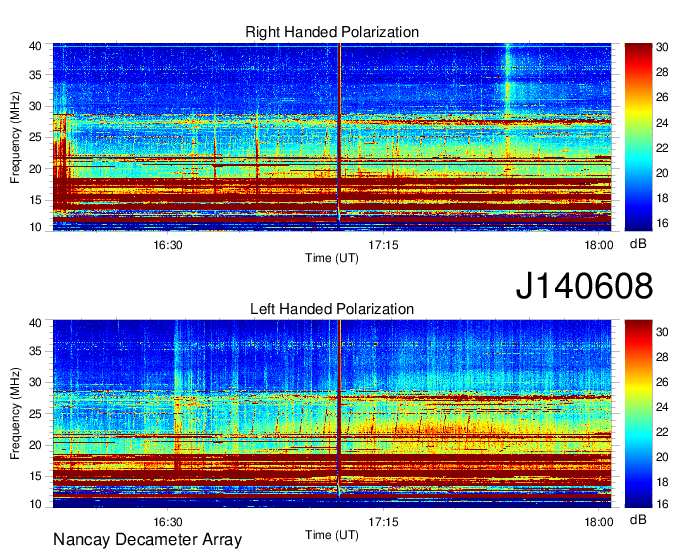Click the "24" value on the lower colorbar
The image size is (680, 552).
point(662,407)
